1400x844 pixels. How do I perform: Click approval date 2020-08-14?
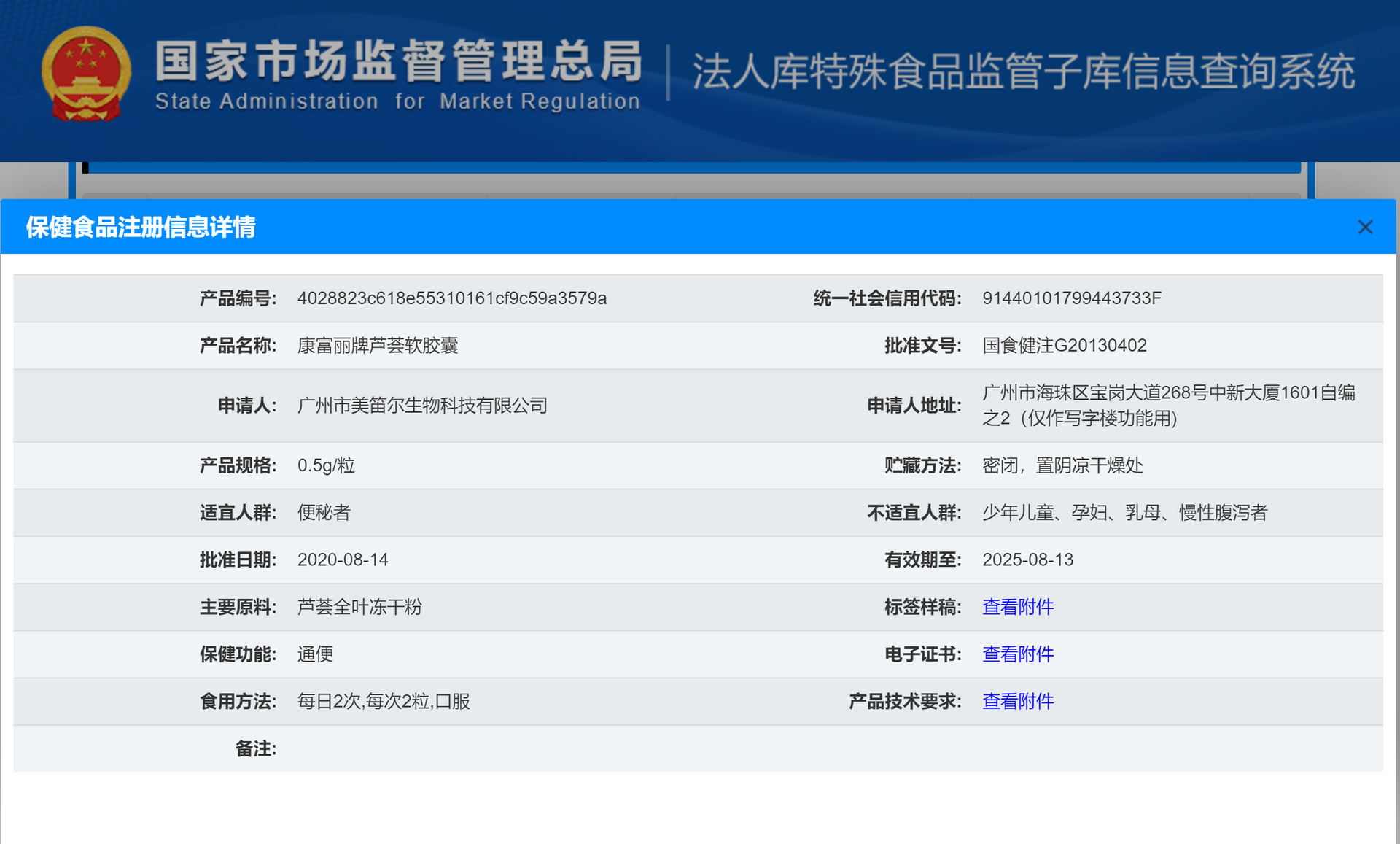(343, 560)
